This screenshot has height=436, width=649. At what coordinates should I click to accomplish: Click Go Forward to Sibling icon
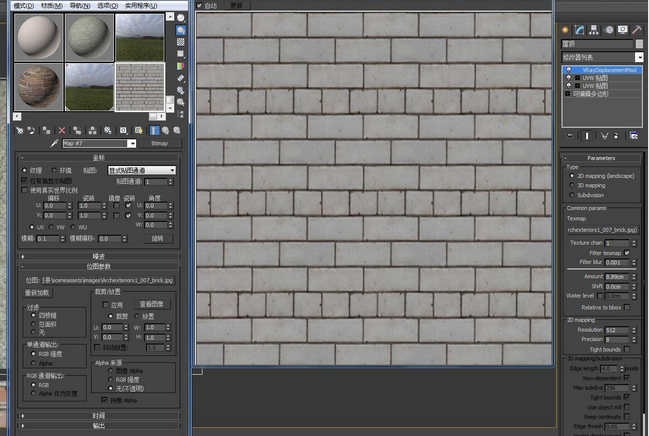point(177,131)
